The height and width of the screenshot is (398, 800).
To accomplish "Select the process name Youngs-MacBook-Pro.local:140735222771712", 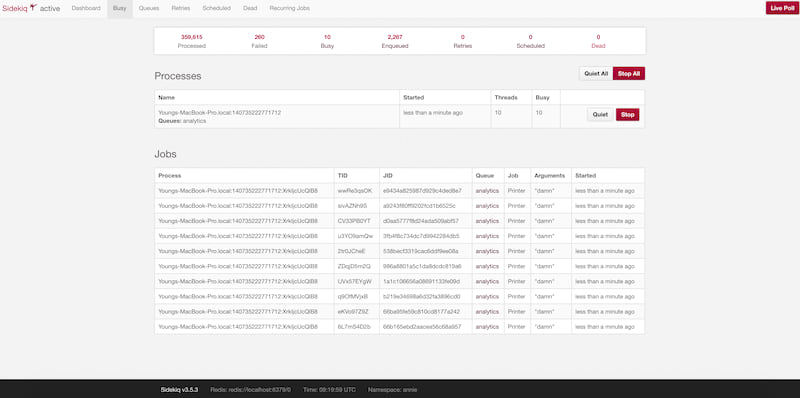I will (219, 112).
